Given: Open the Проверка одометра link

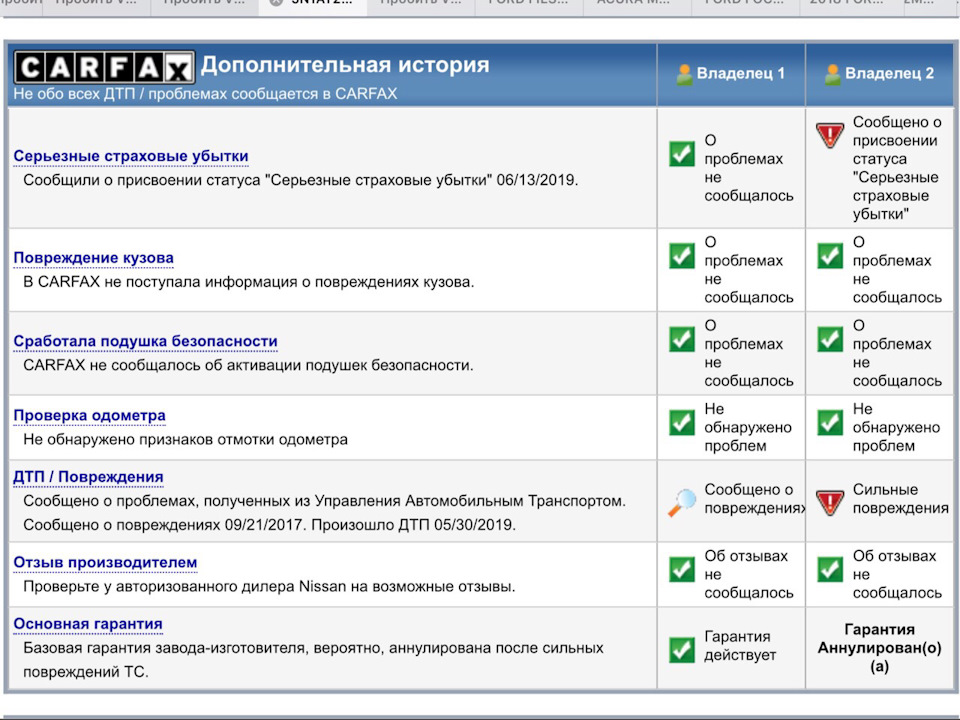Looking at the screenshot, I should pos(89,415).
